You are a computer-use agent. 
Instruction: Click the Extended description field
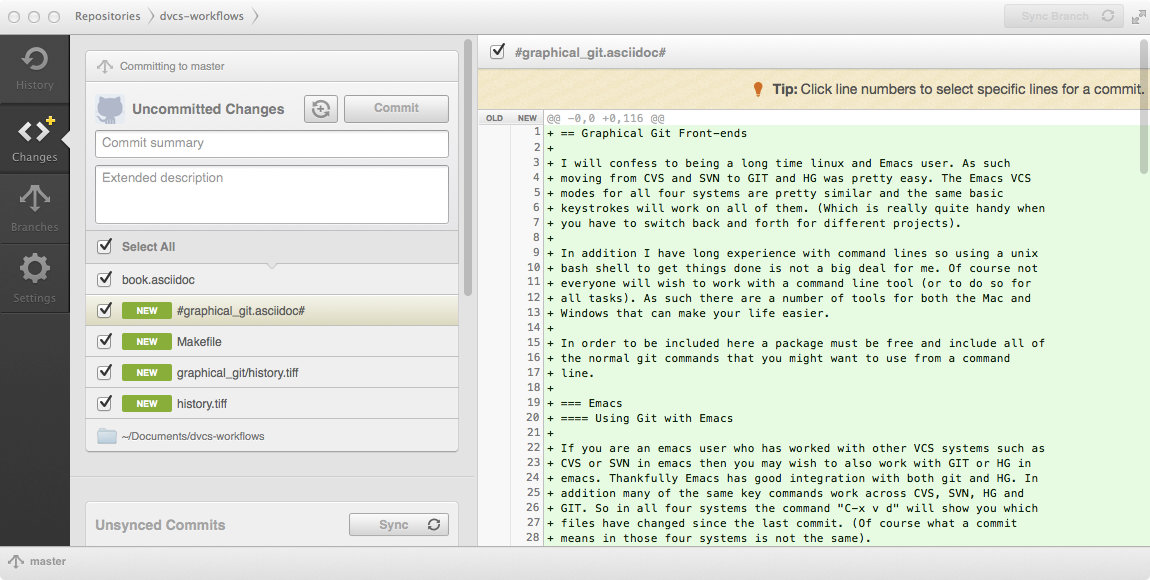coord(271,194)
